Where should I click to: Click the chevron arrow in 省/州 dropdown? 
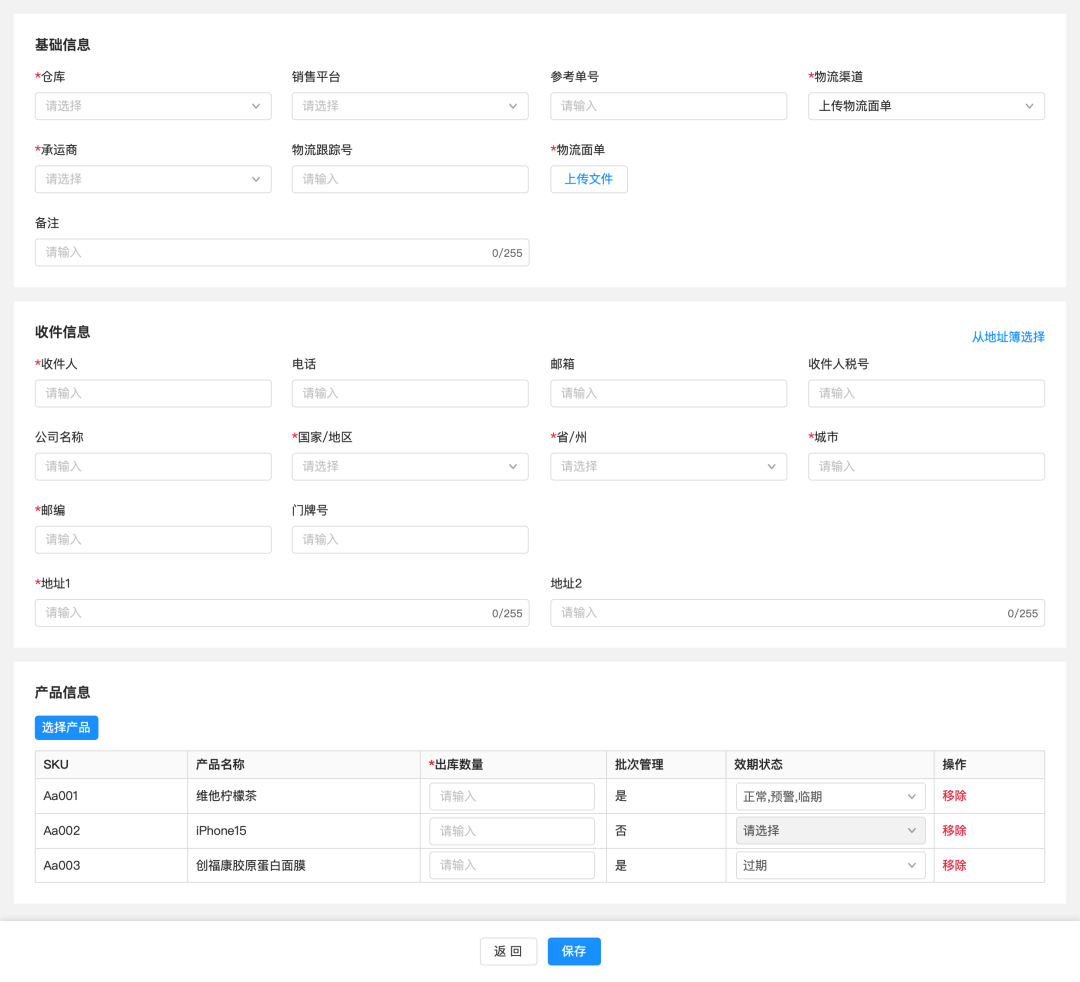click(x=771, y=466)
